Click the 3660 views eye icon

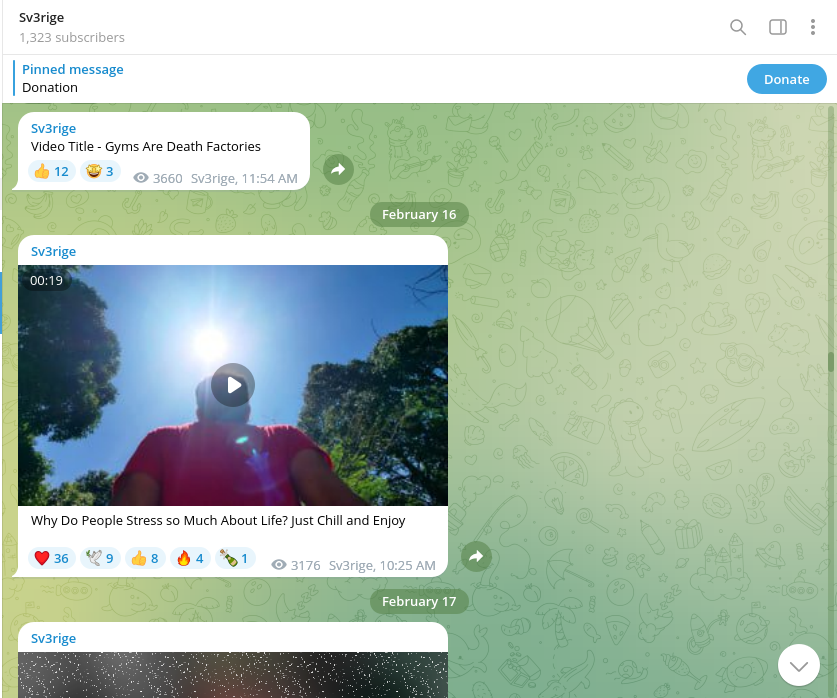141,178
